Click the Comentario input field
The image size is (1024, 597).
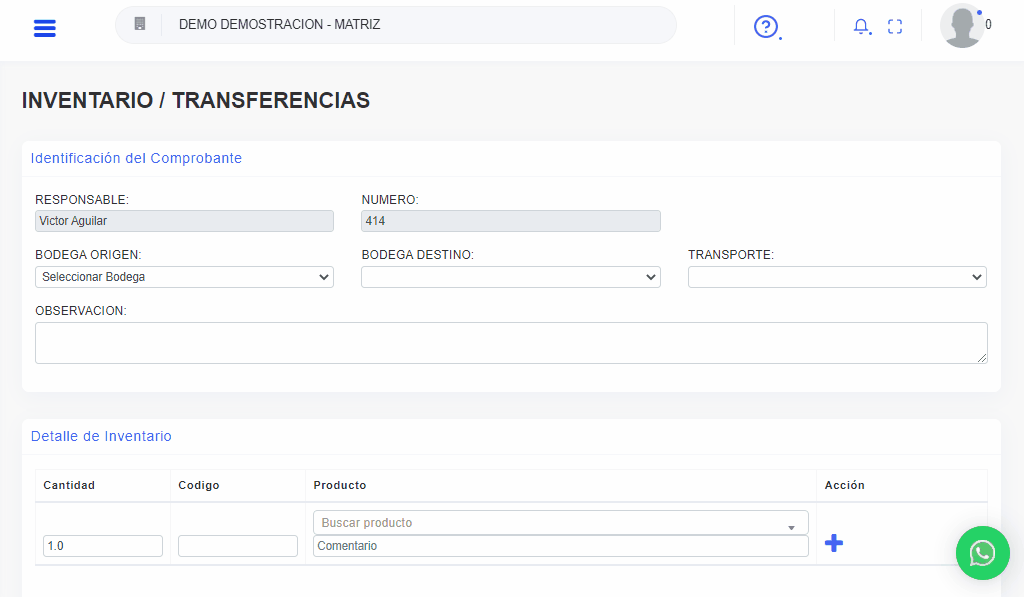coord(560,546)
